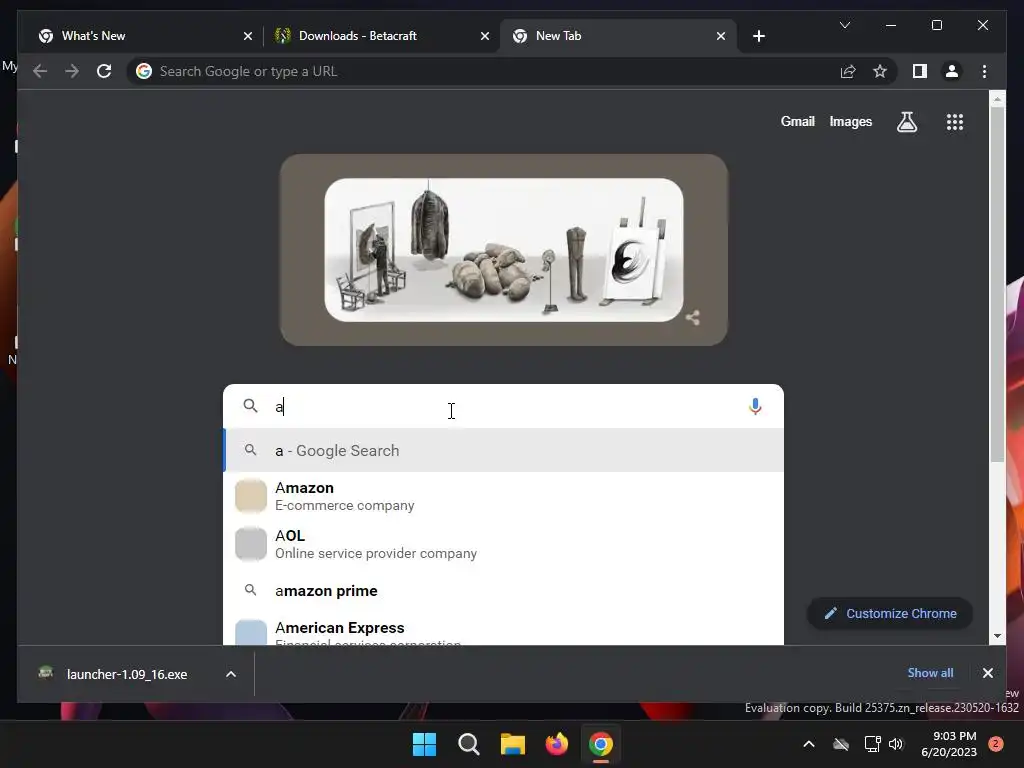Open the Google Doodle image
The width and height of the screenshot is (1024, 768).
pos(504,249)
